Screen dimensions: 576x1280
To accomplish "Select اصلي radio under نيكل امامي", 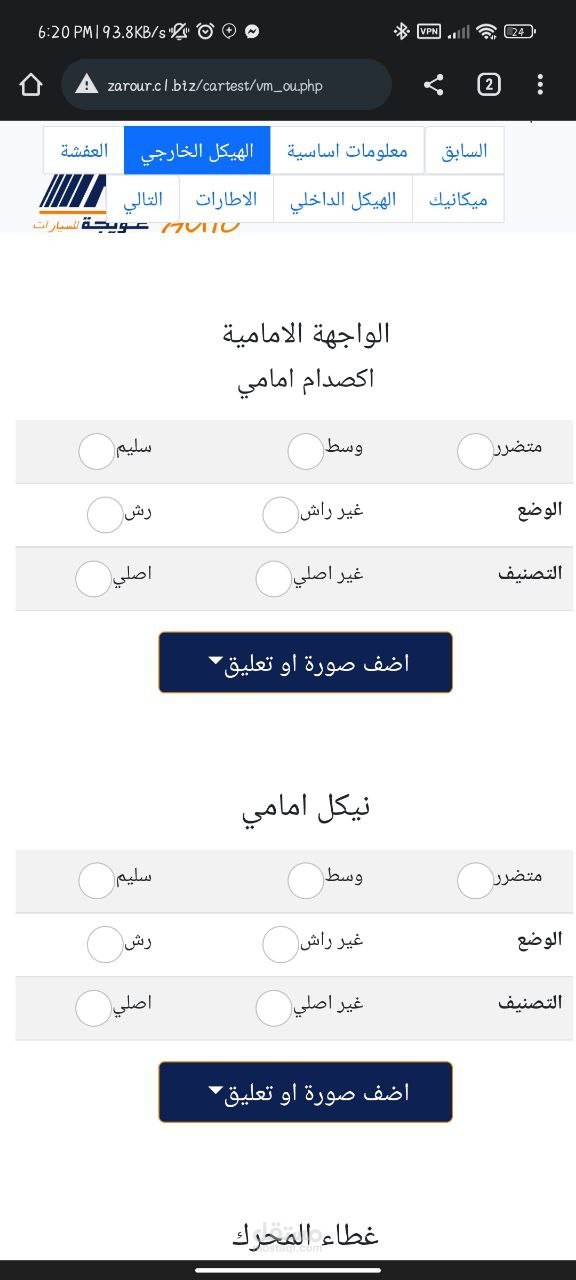I will point(93,1008).
